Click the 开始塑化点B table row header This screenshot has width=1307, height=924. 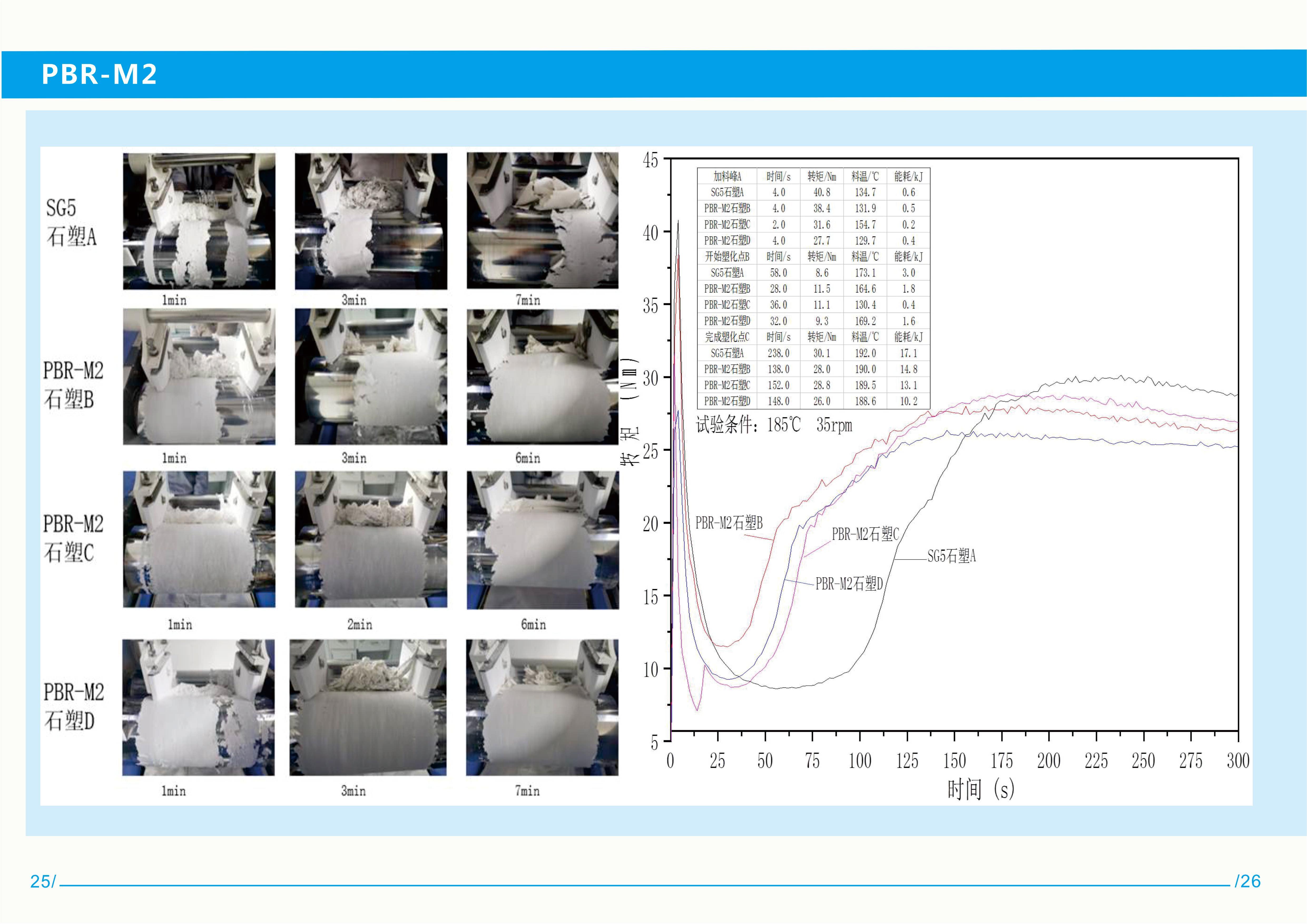(727, 256)
